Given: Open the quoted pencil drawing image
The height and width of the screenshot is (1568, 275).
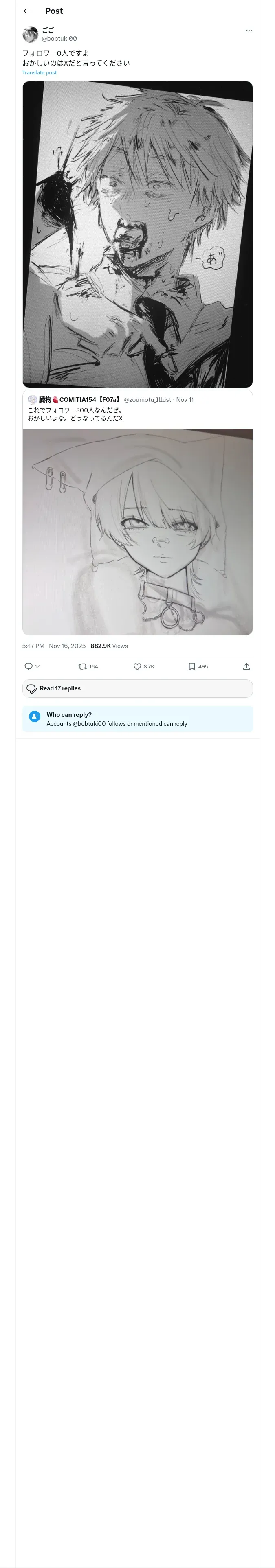Looking at the screenshot, I should click(137, 531).
